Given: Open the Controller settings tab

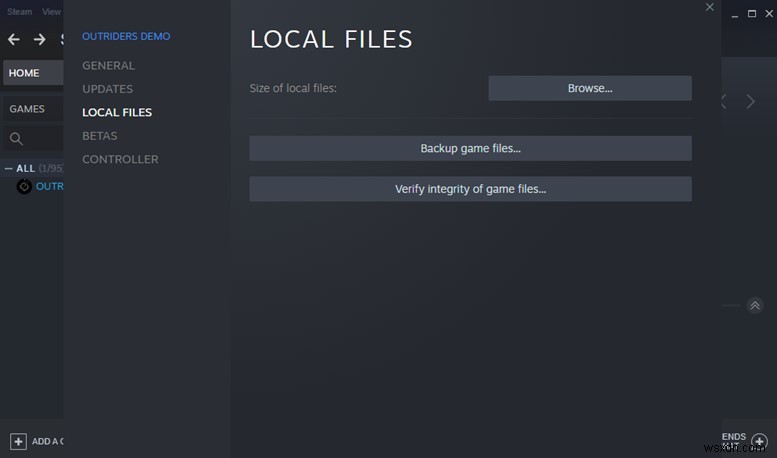Looking at the screenshot, I should 120,159.
